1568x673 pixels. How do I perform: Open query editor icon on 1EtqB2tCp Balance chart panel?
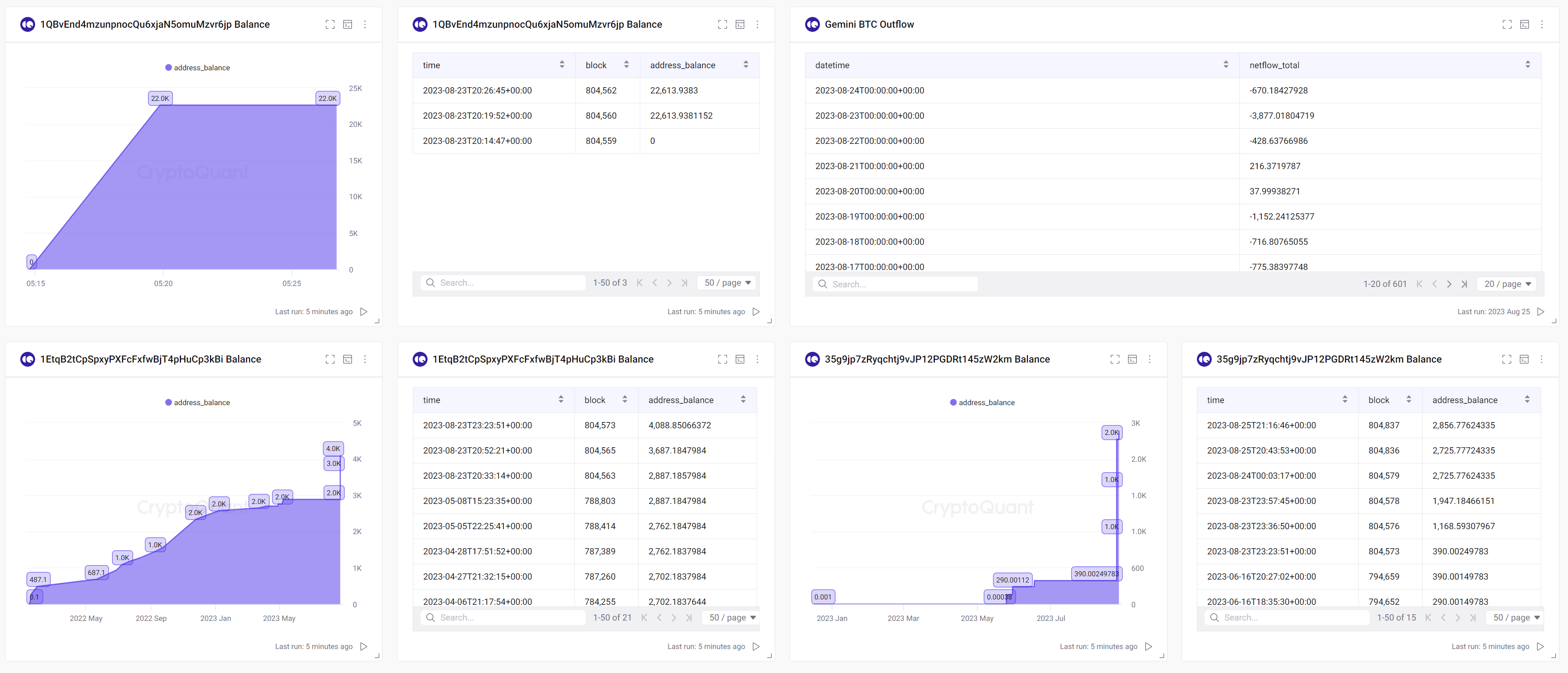(348, 359)
